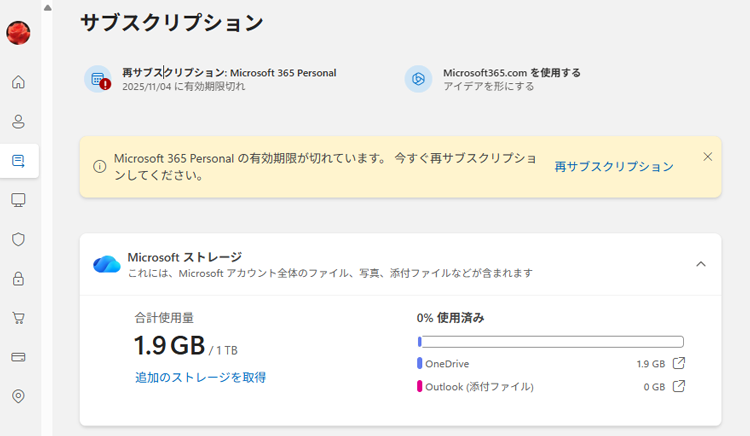Collapse the Microsoft ストレージ section
The height and width of the screenshot is (436, 750).
(701, 264)
